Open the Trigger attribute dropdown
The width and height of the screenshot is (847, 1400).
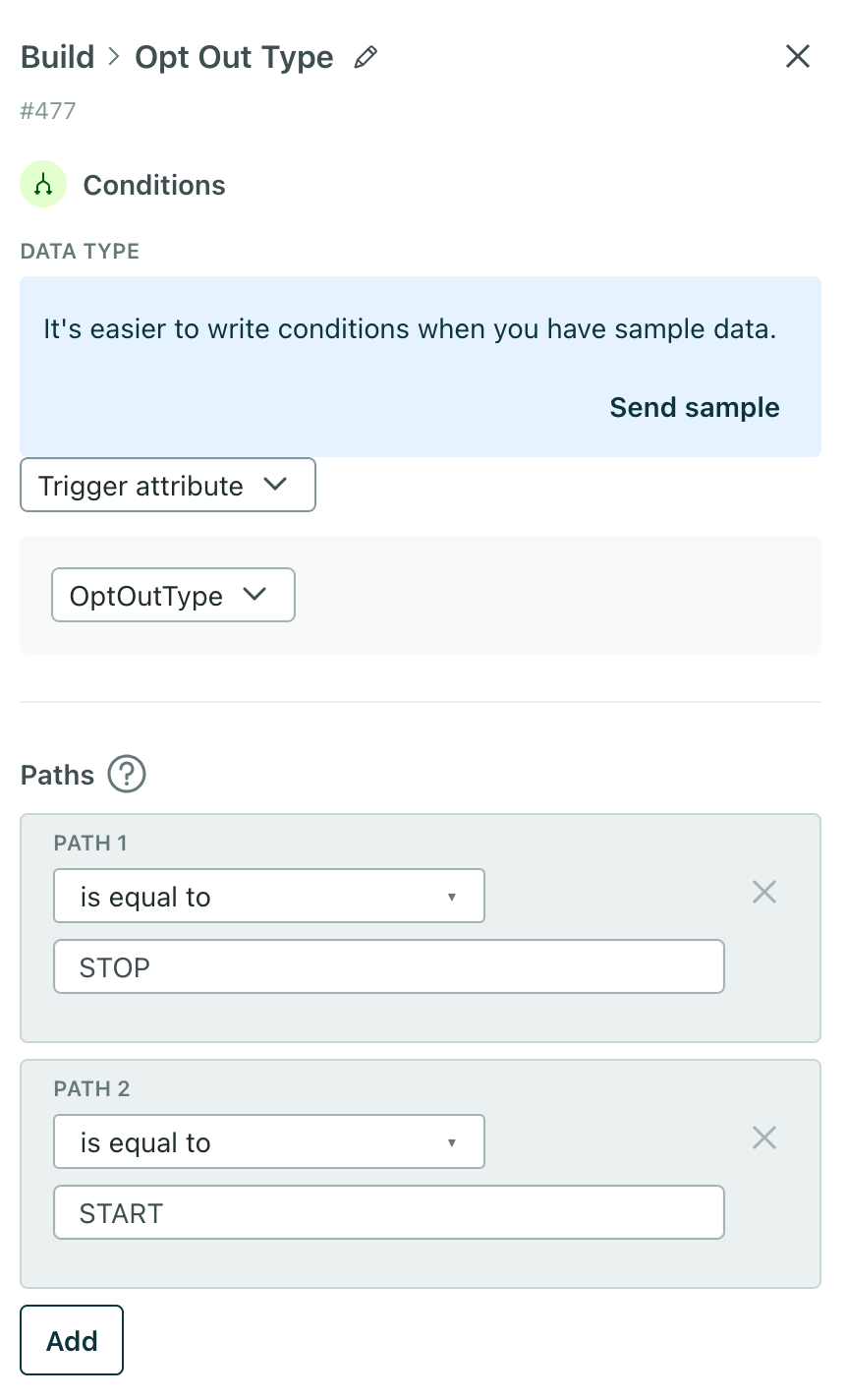click(168, 485)
